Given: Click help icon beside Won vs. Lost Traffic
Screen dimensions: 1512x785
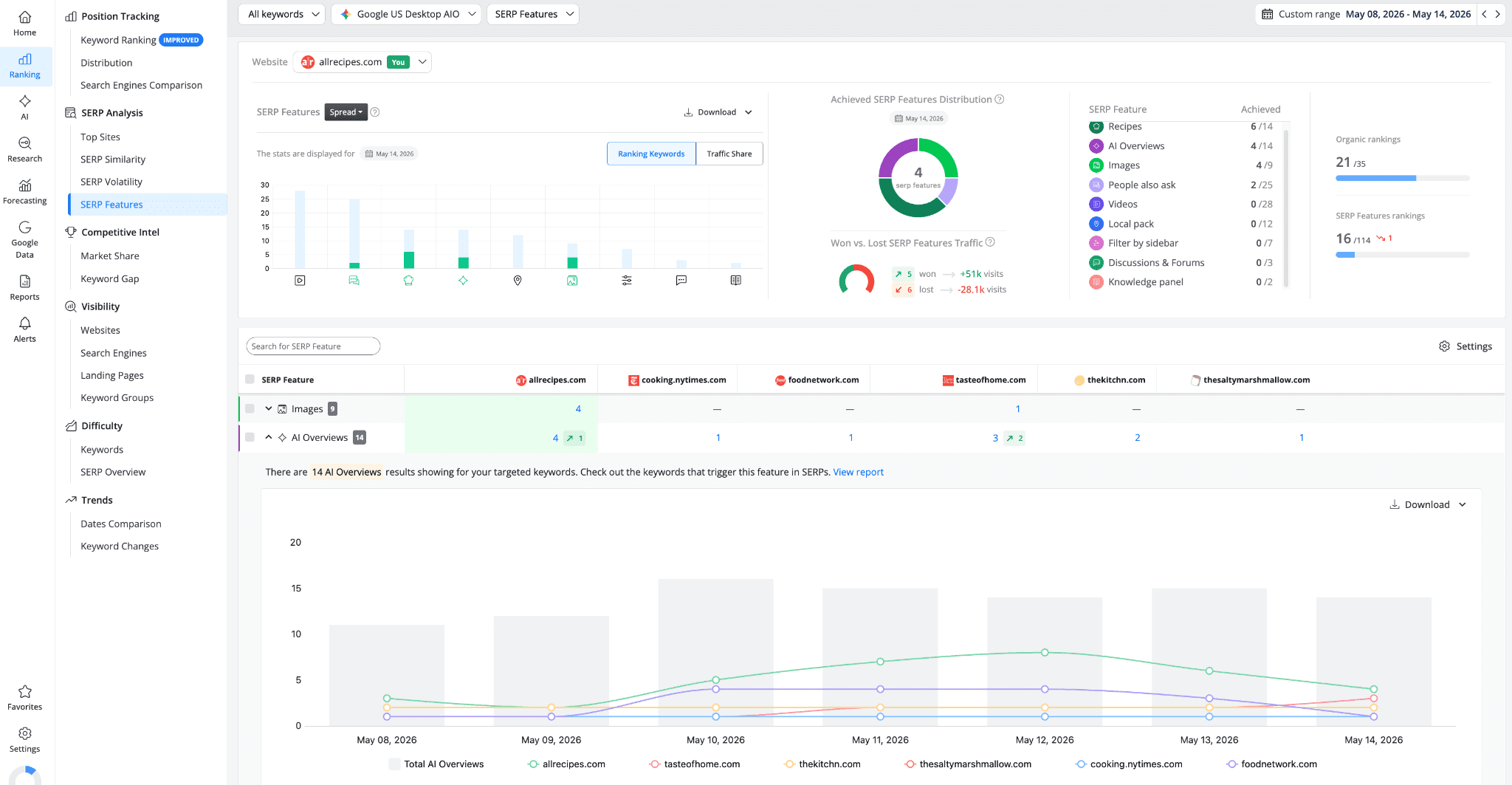Looking at the screenshot, I should (x=990, y=242).
